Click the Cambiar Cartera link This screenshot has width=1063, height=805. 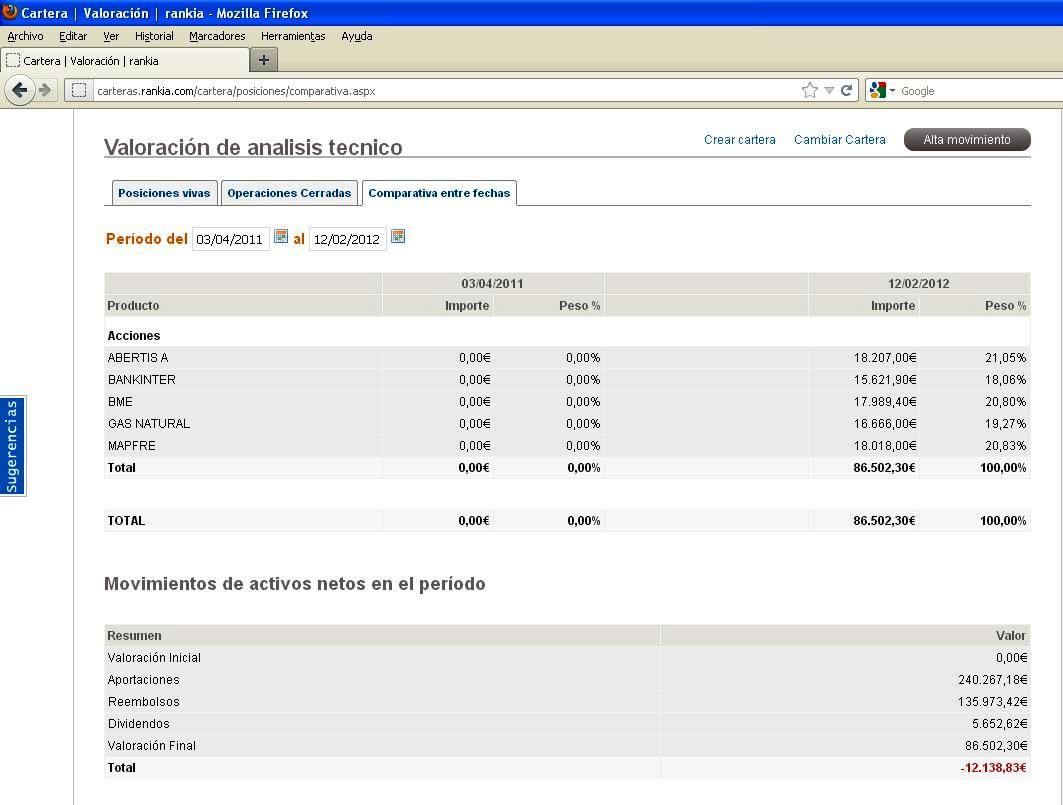840,140
